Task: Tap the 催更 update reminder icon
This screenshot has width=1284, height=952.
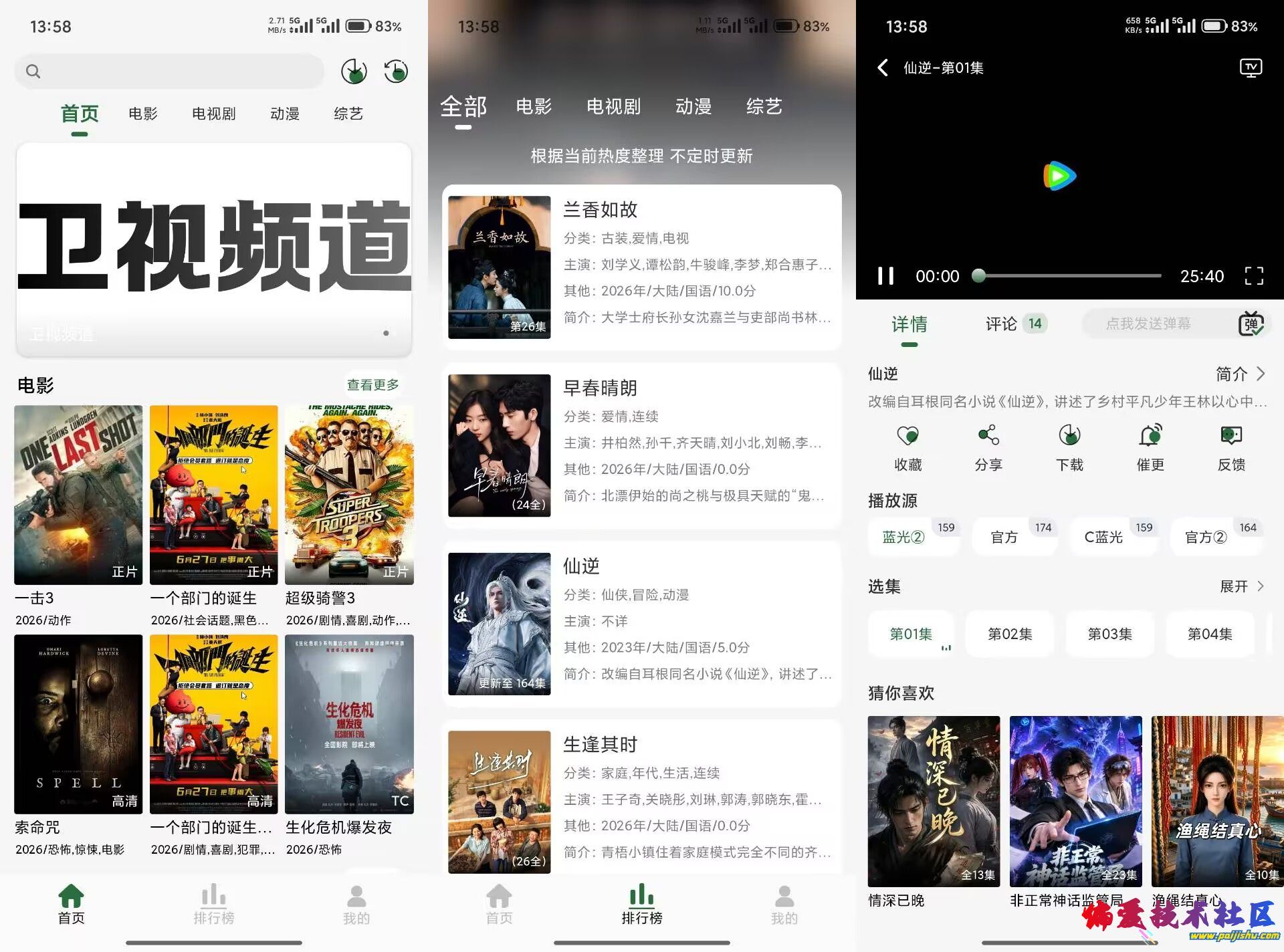Action: (x=1150, y=447)
